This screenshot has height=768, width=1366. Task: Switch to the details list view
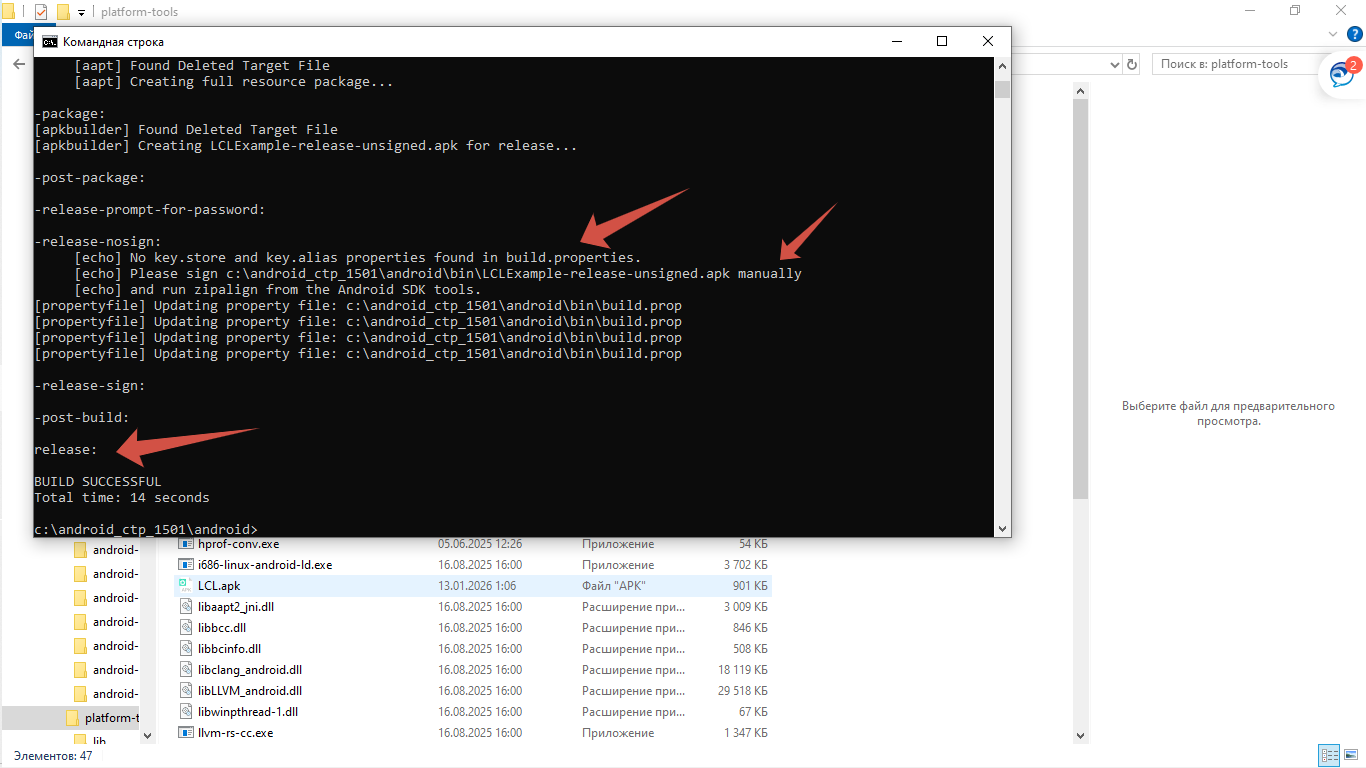[1330, 756]
